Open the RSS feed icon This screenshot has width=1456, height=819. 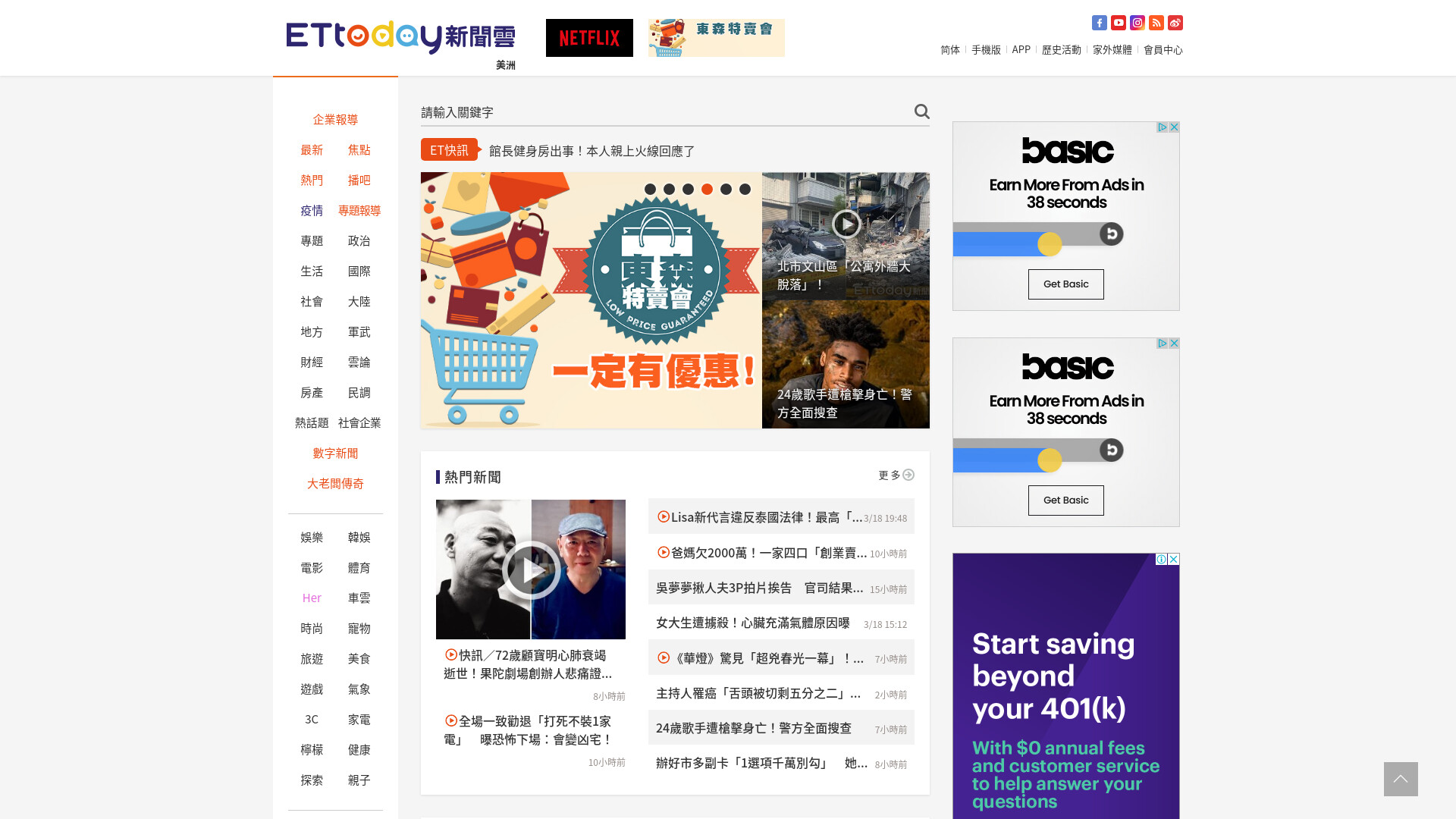click(1156, 23)
